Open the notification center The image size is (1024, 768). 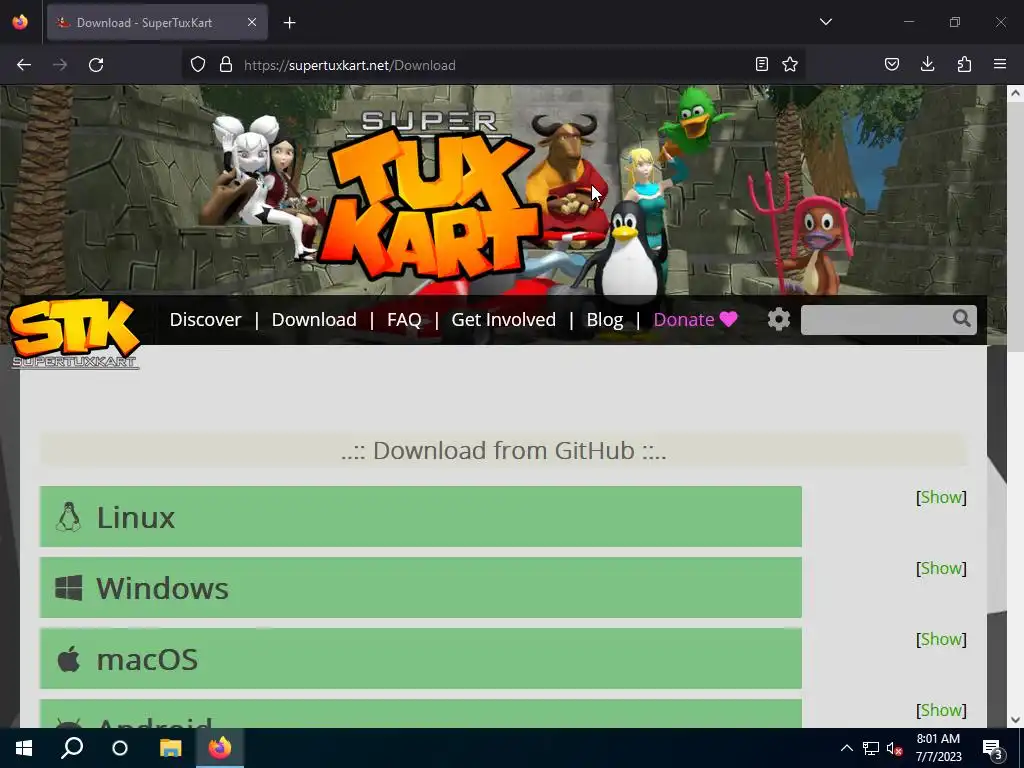coord(993,748)
